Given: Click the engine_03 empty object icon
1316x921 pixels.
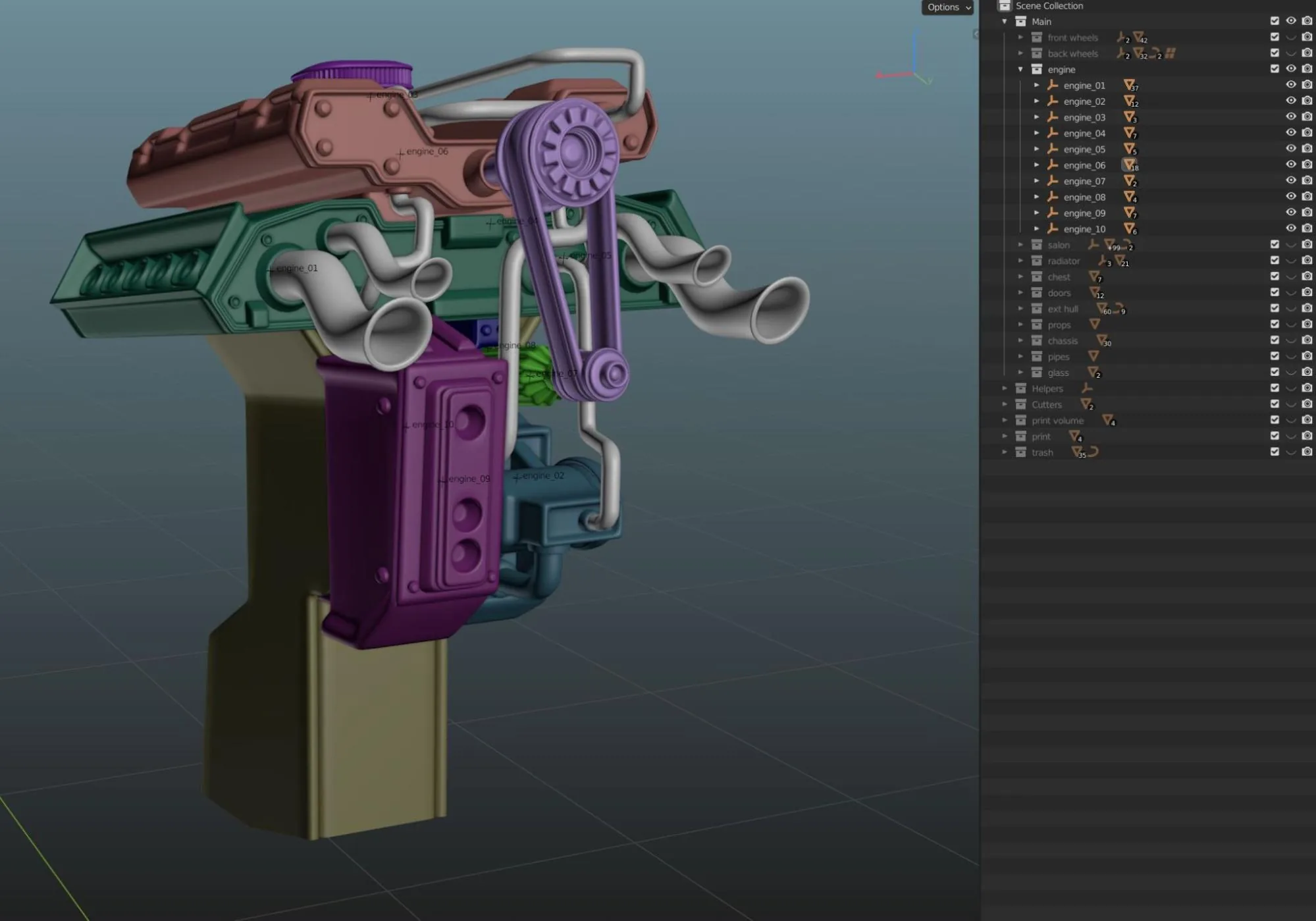Looking at the screenshot, I should point(1053,117).
